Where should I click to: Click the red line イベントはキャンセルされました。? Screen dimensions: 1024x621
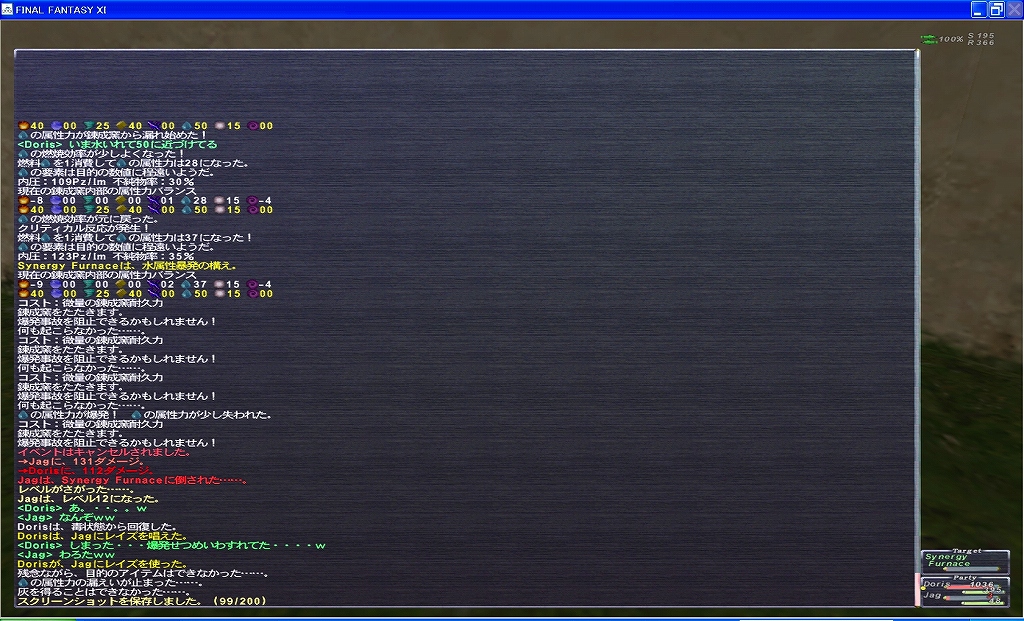click(104, 452)
